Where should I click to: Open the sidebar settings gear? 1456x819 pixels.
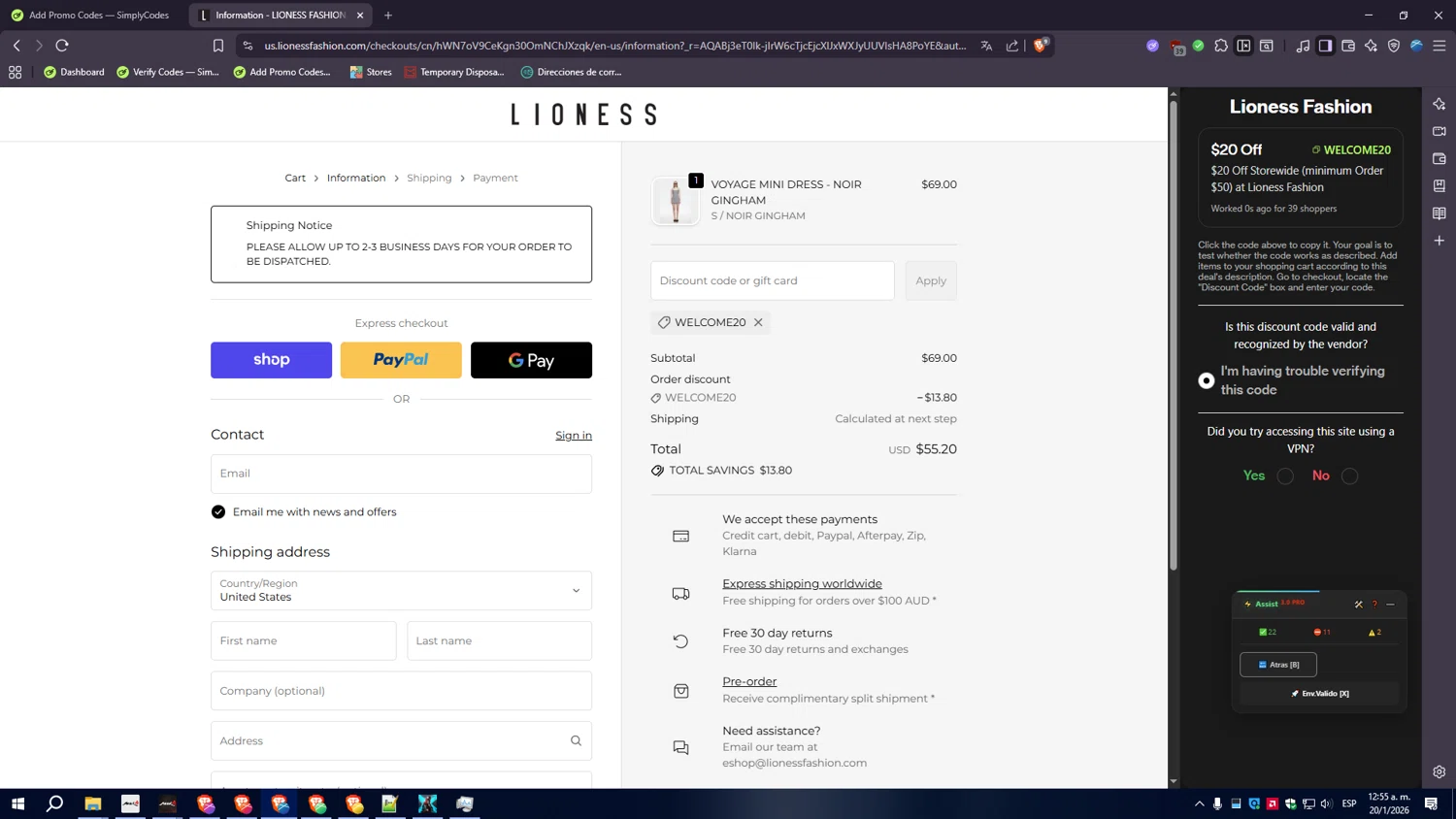1439,772
